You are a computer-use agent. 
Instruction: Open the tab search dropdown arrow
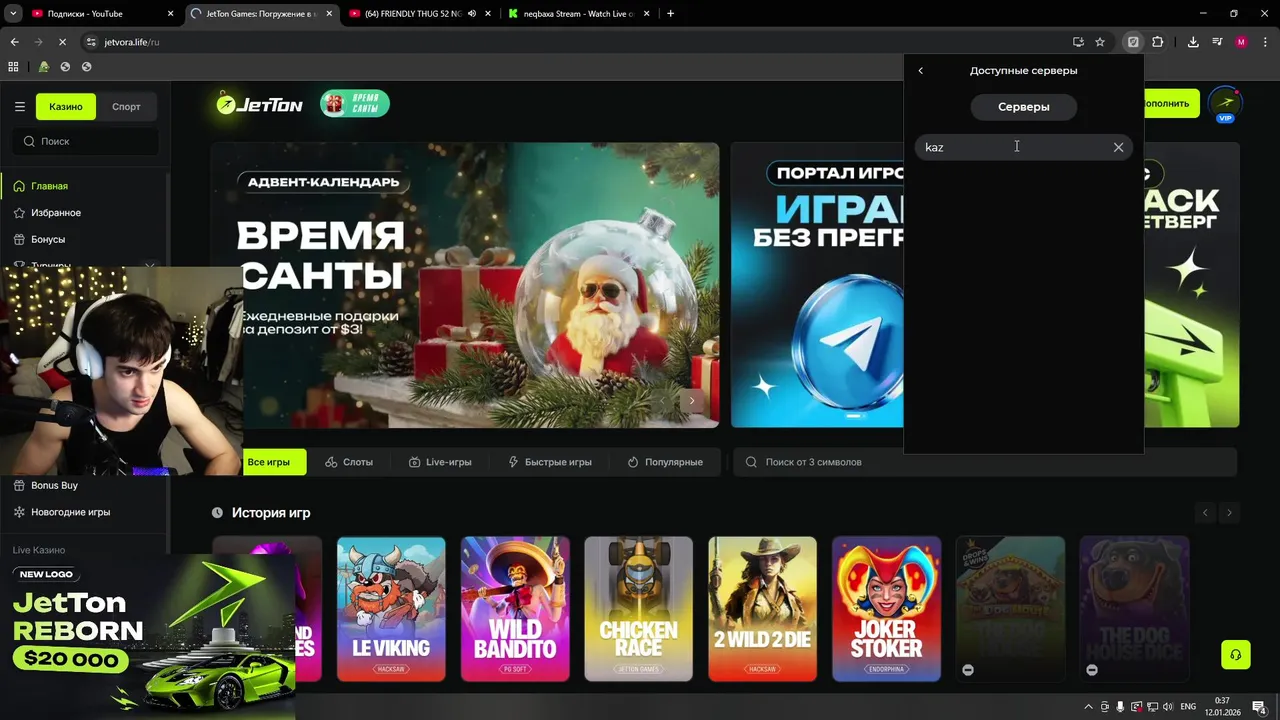[12, 13]
